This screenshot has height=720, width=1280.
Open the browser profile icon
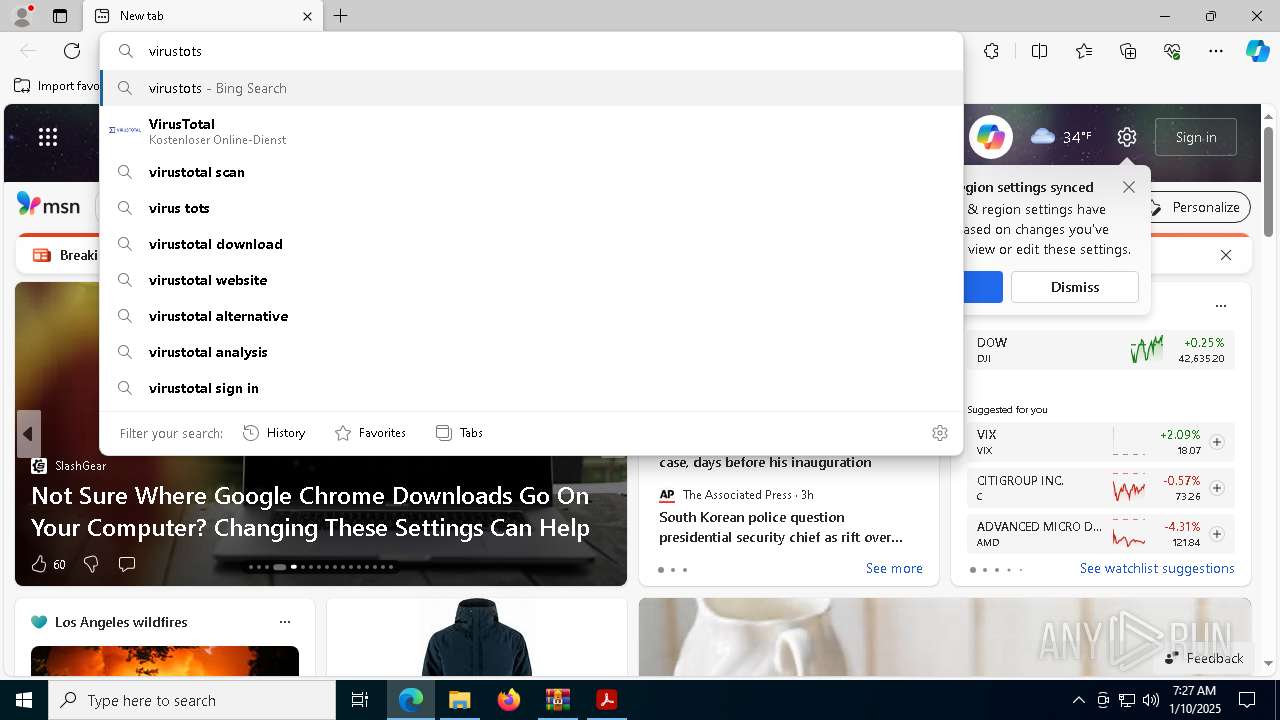pos(22,16)
